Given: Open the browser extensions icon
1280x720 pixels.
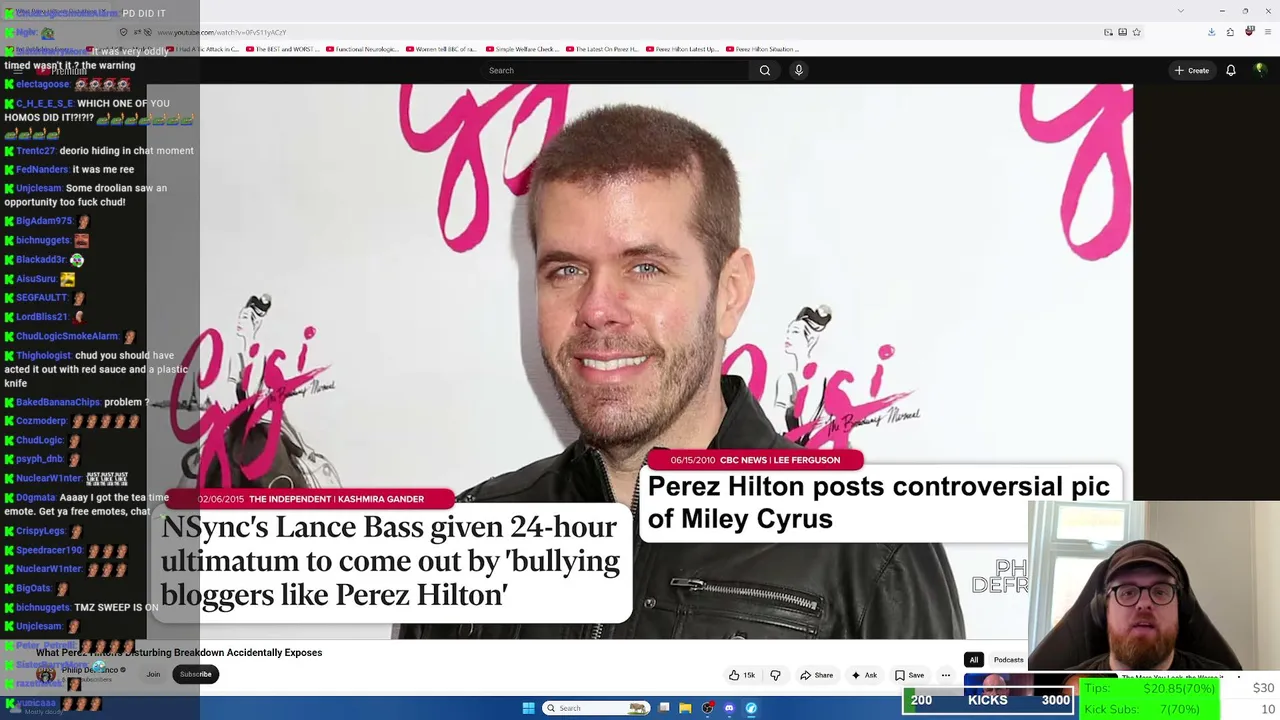Looking at the screenshot, I should (1230, 32).
